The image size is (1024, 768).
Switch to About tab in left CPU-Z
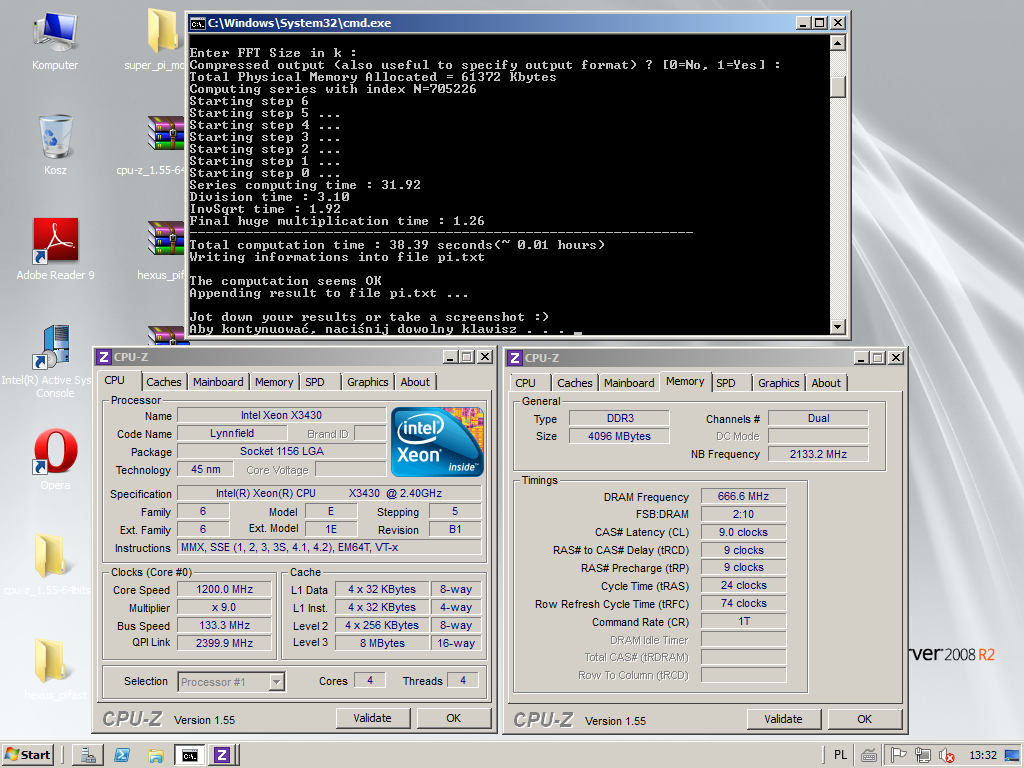(x=415, y=382)
